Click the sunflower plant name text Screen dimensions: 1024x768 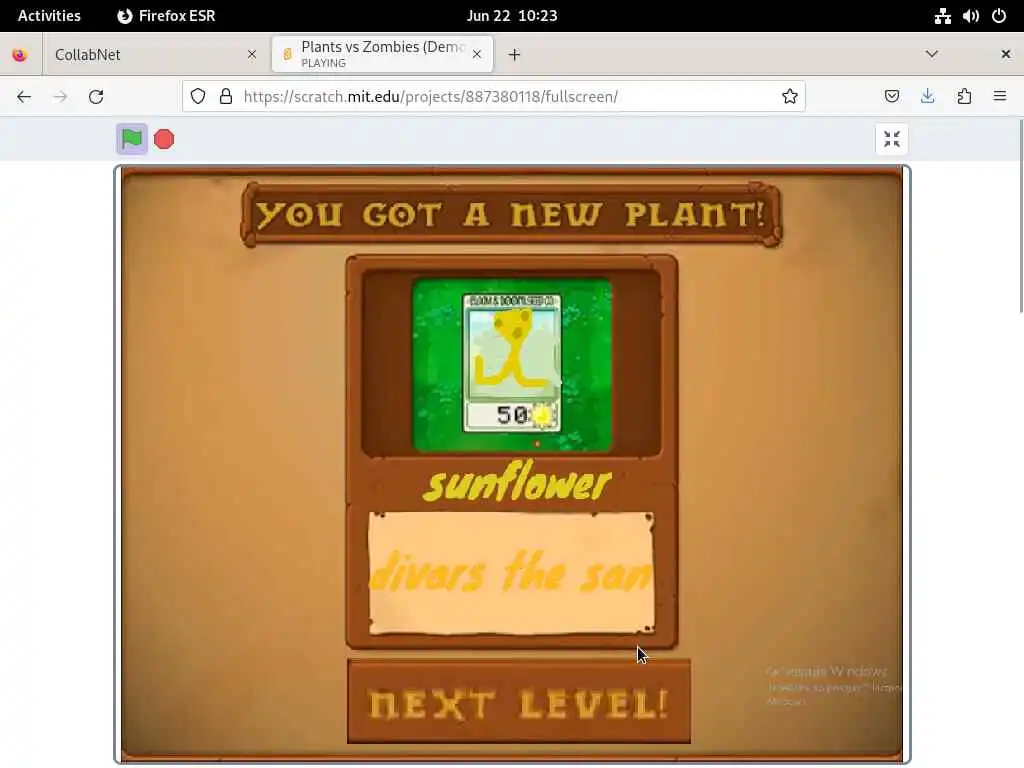point(517,482)
